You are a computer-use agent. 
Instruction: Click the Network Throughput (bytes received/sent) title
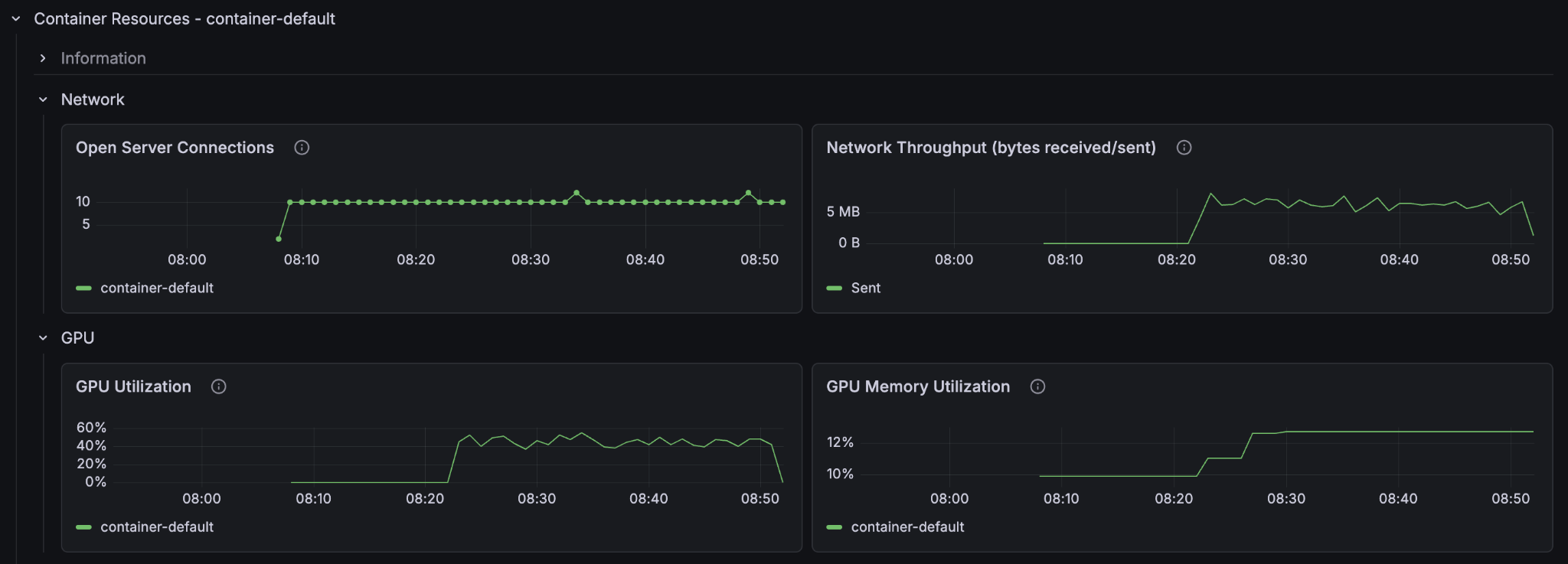[991, 148]
